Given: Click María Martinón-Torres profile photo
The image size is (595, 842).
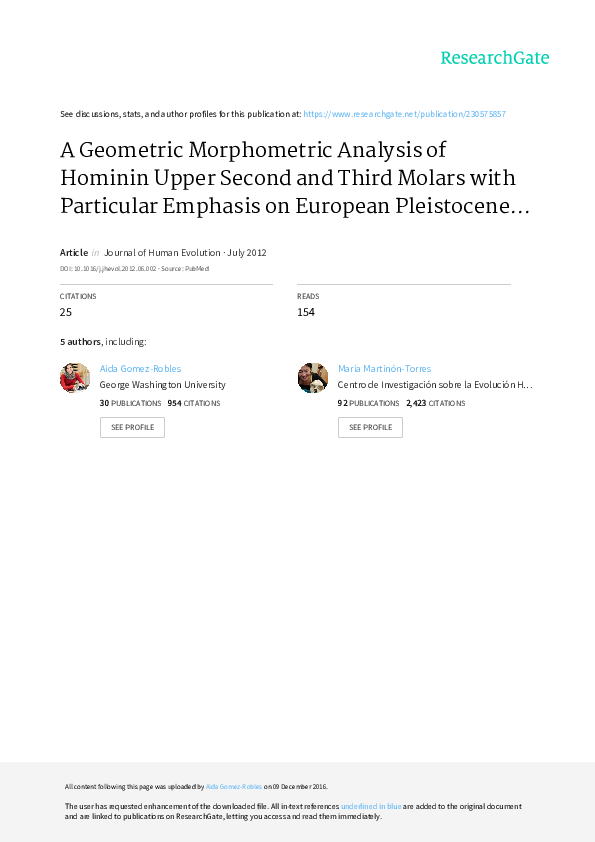Looking at the screenshot, I should (x=313, y=378).
